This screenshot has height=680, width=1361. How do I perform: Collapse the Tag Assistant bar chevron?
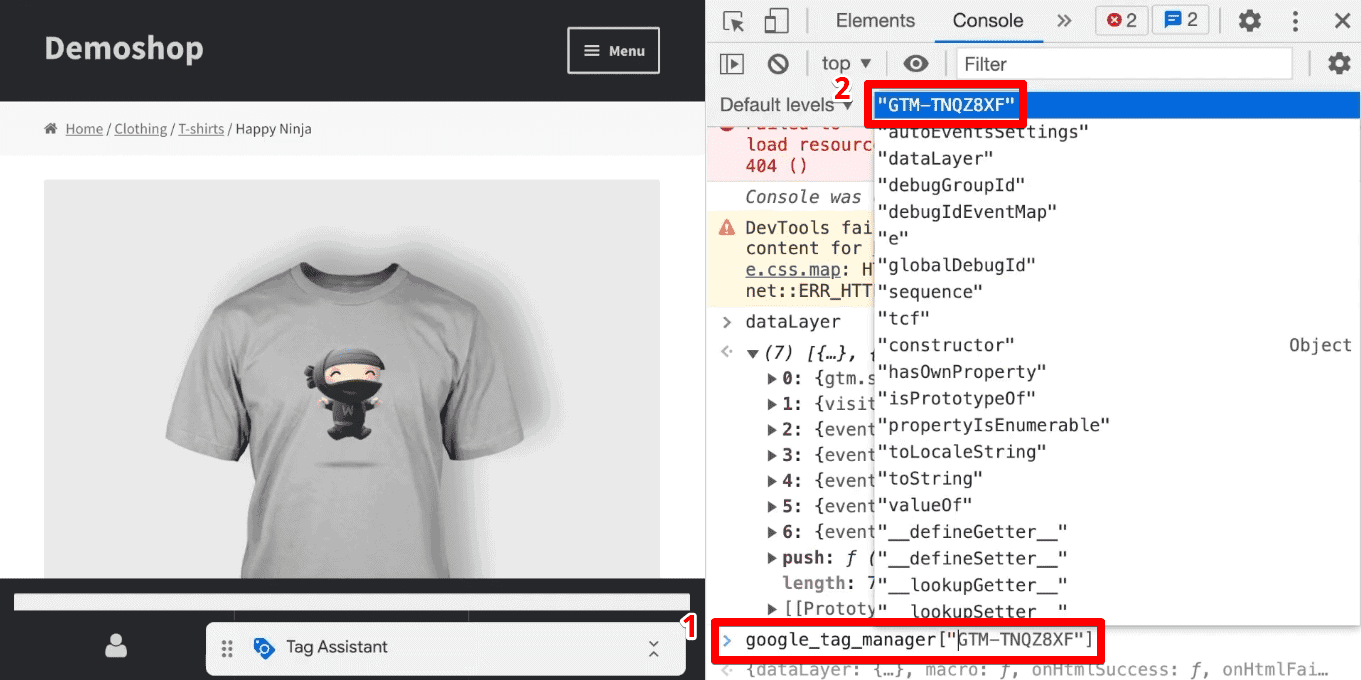655,648
